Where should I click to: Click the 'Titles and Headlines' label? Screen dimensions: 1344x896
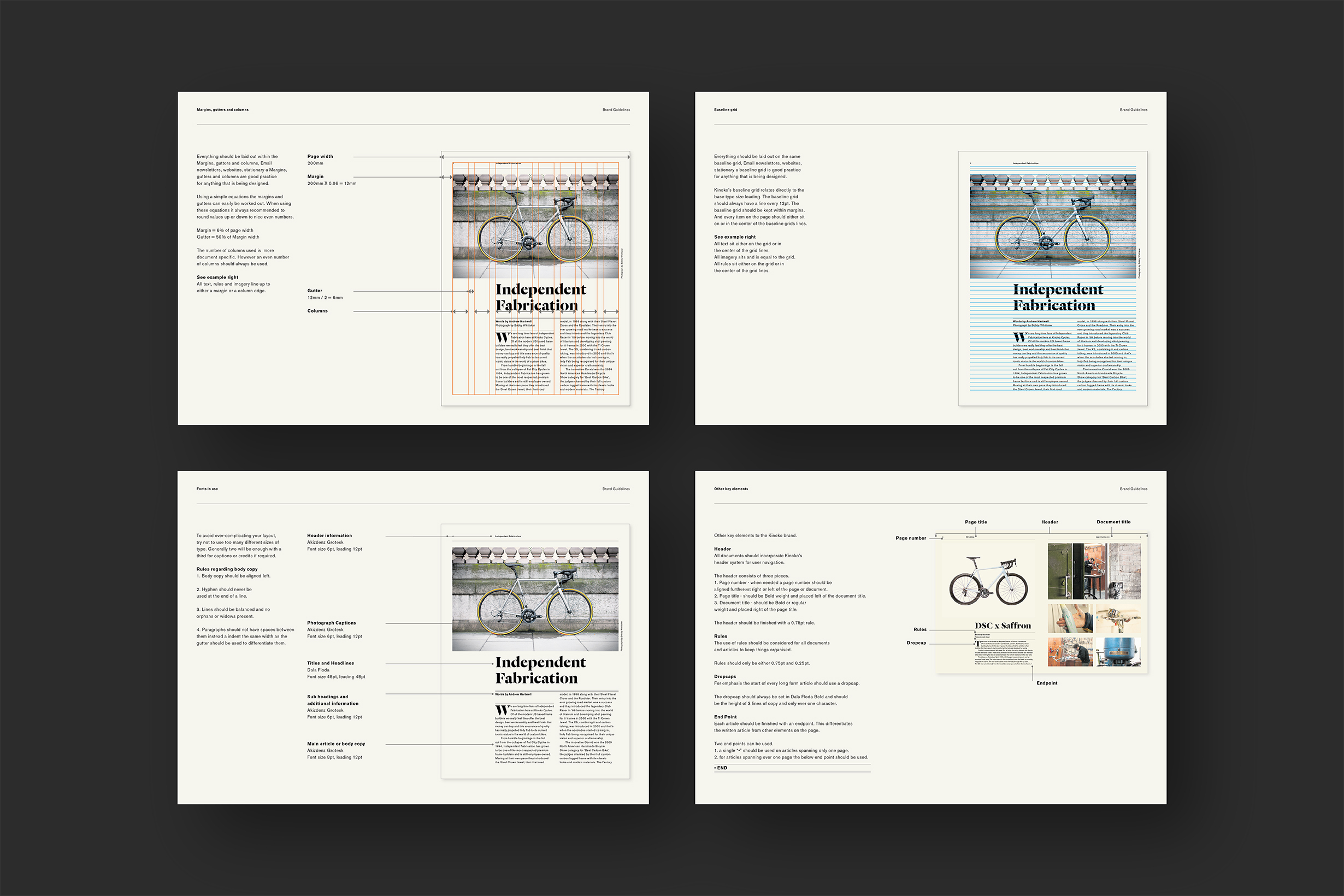click(x=331, y=663)
